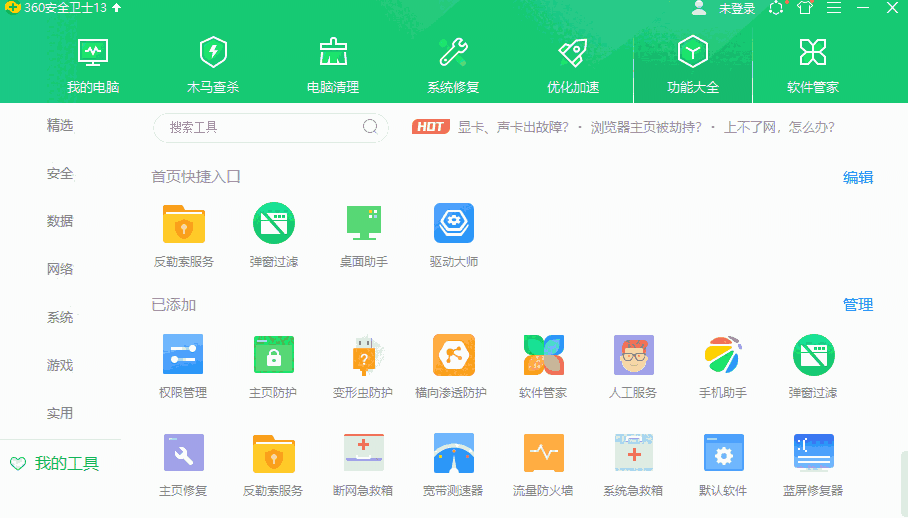The image size is (908, 518).
Task: Open 软件管家 tab in top navigation
Action: tap(813, 65)
